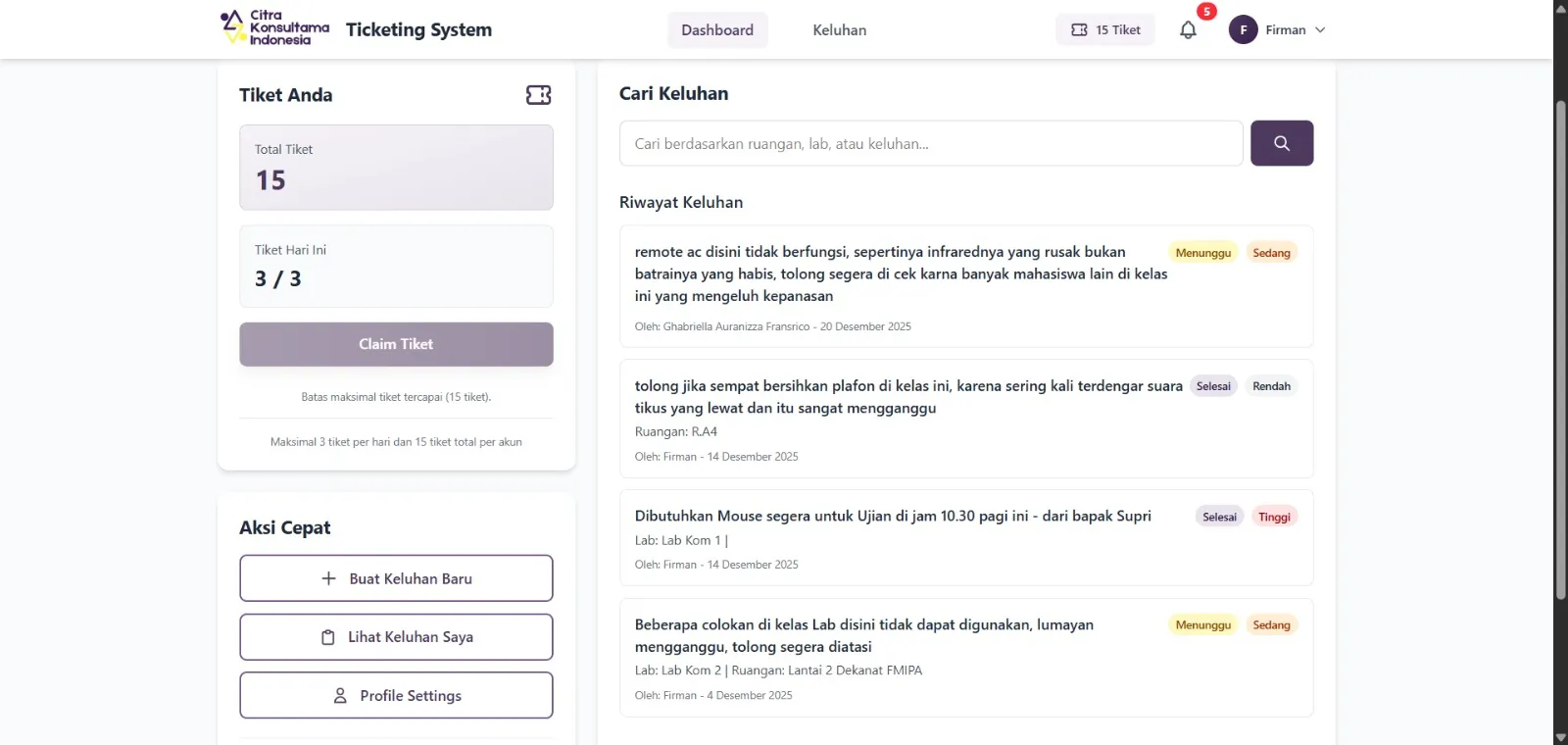Click the Claim Tiket button
This screenshot has width=1568, height=745.
(396, 344)
